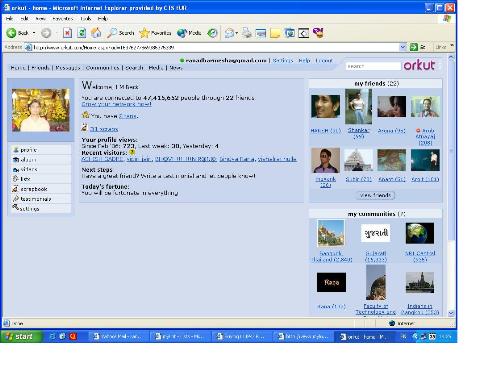Open the Favorites menu
The width and height of the screenshot is (500, 375).
pyautogui.click(x=63, y=19)
